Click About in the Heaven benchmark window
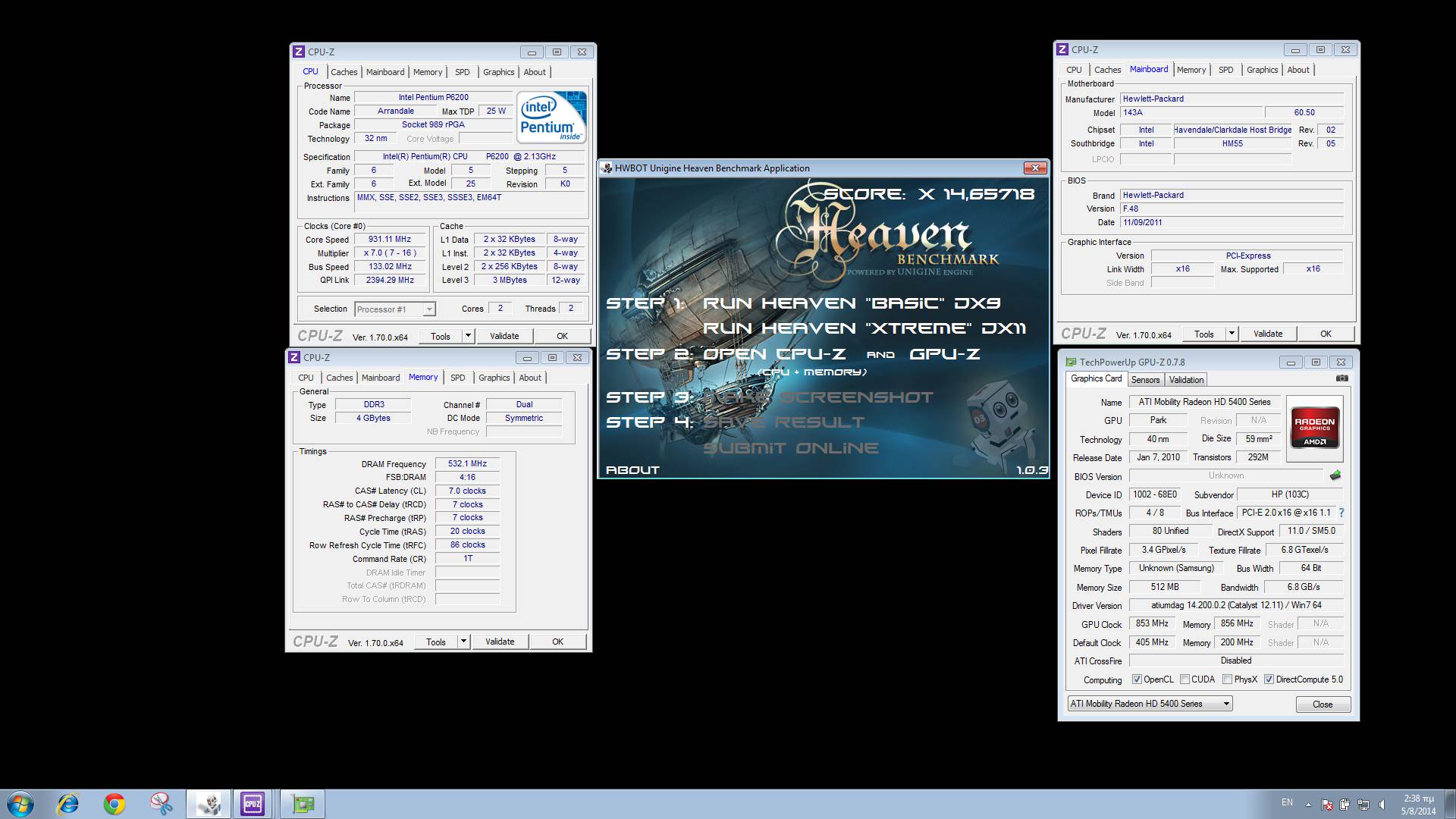The image size is (1456, 819). coord(632,470)
